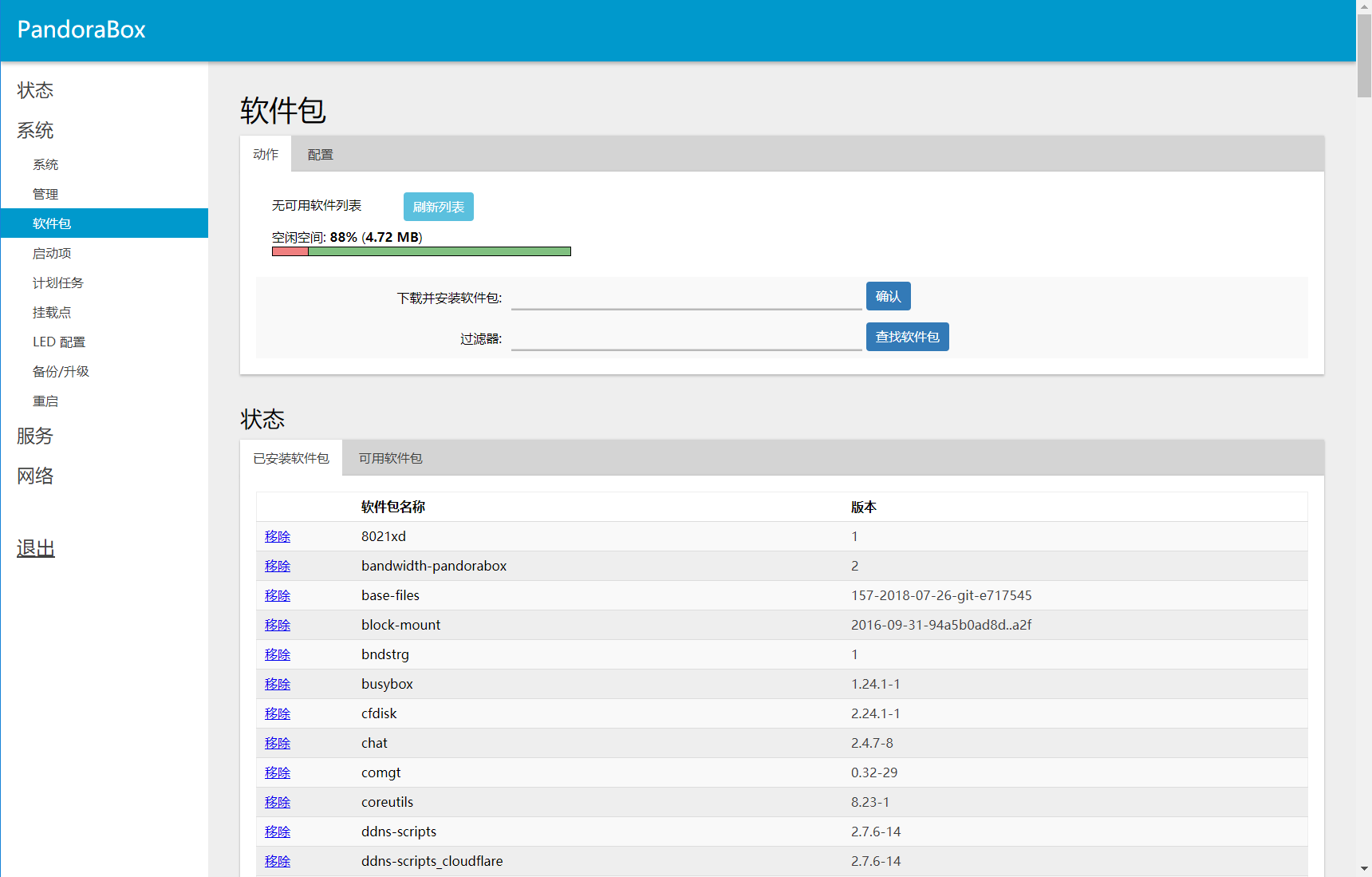Click the free space usage bar
The image size is (1372, 877).
[421, 251]
